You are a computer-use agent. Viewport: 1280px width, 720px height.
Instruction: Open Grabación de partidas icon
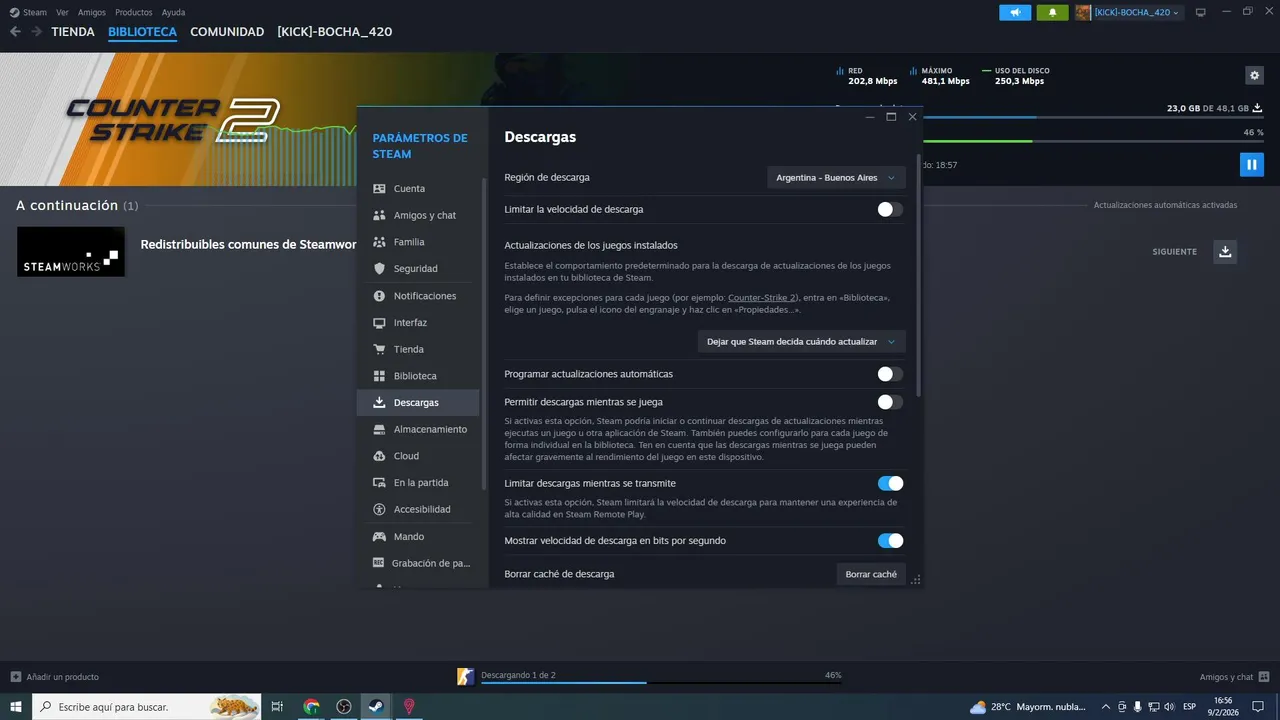(379, 563)
